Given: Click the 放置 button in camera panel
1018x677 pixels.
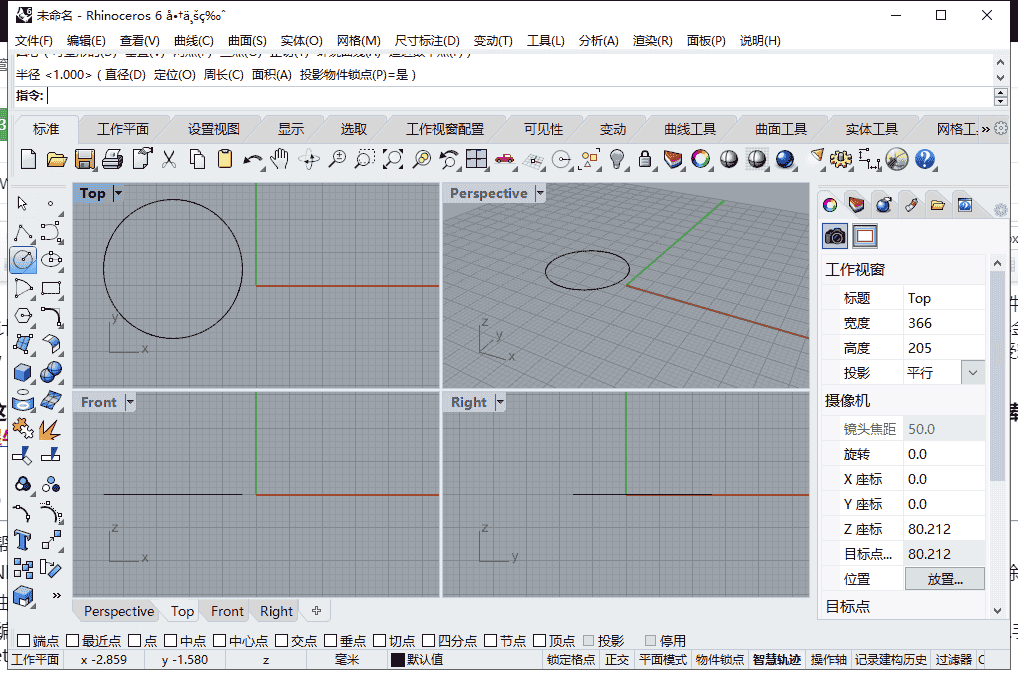Looking at the screenshot, I should point(944,578).
